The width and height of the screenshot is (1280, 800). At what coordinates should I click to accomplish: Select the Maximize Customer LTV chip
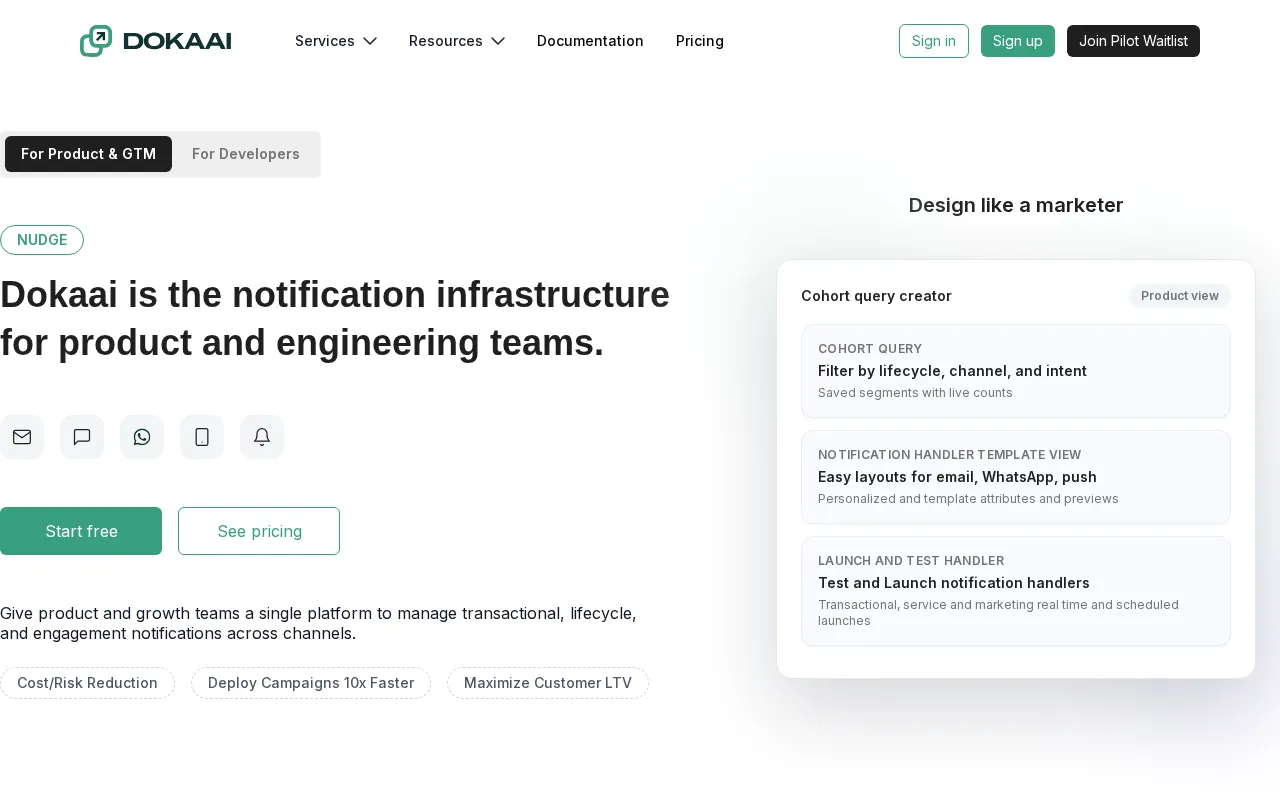point(548,683)
